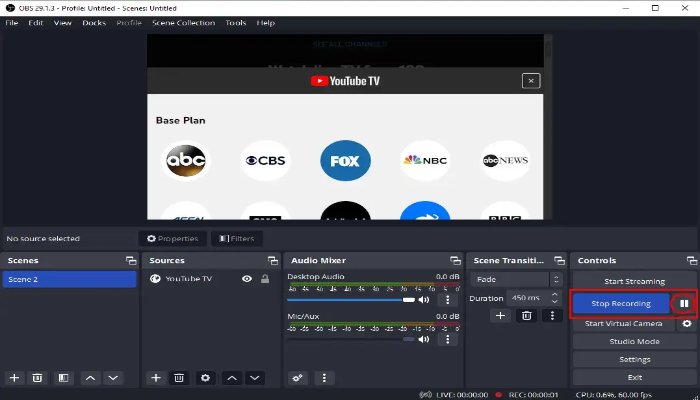Open source Filters button above docks

coord(237,239)
